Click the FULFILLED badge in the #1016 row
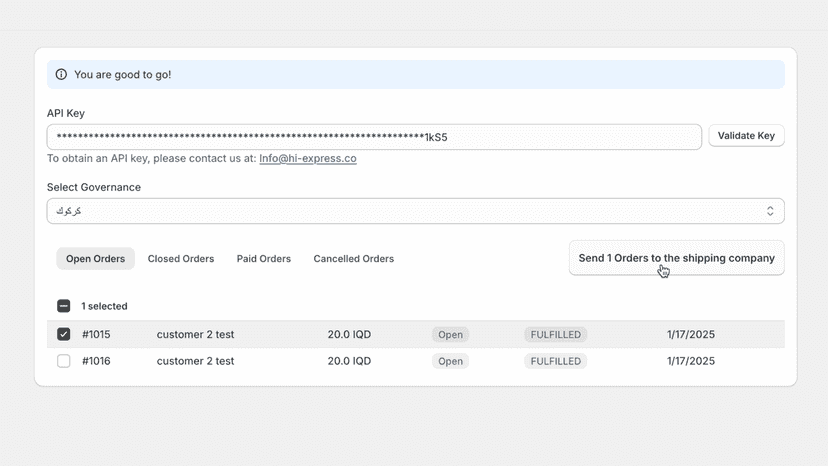Screen dimensions: 828x466 tap(556, 361)
